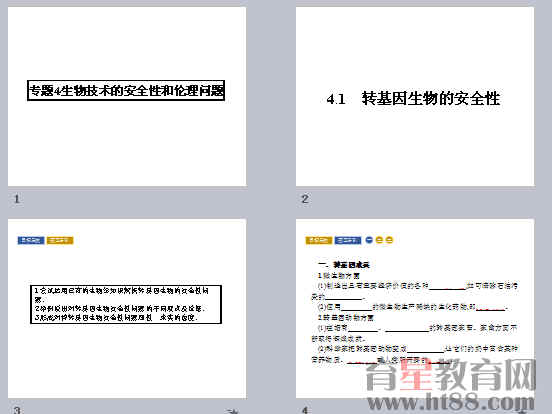Click the slide number 1 label
552x414 pixels.
[17, 199]
